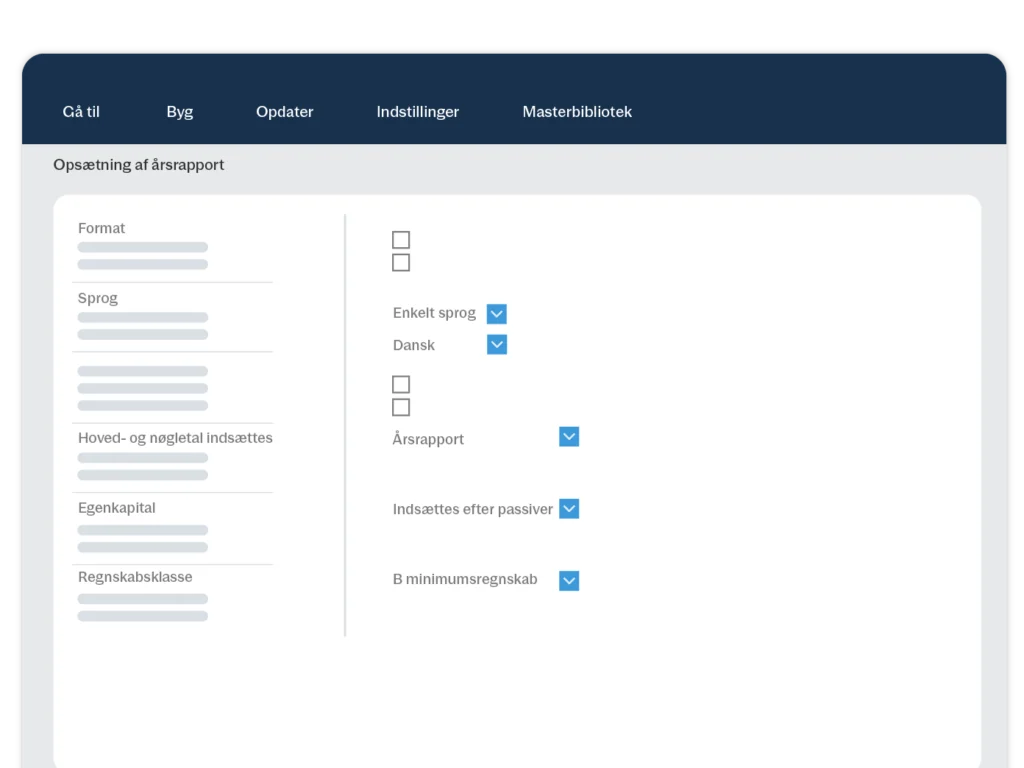Open the Gå til menu
This screenshot has width=1024, height=768.
pyautogui.click(x=81, y=112)
